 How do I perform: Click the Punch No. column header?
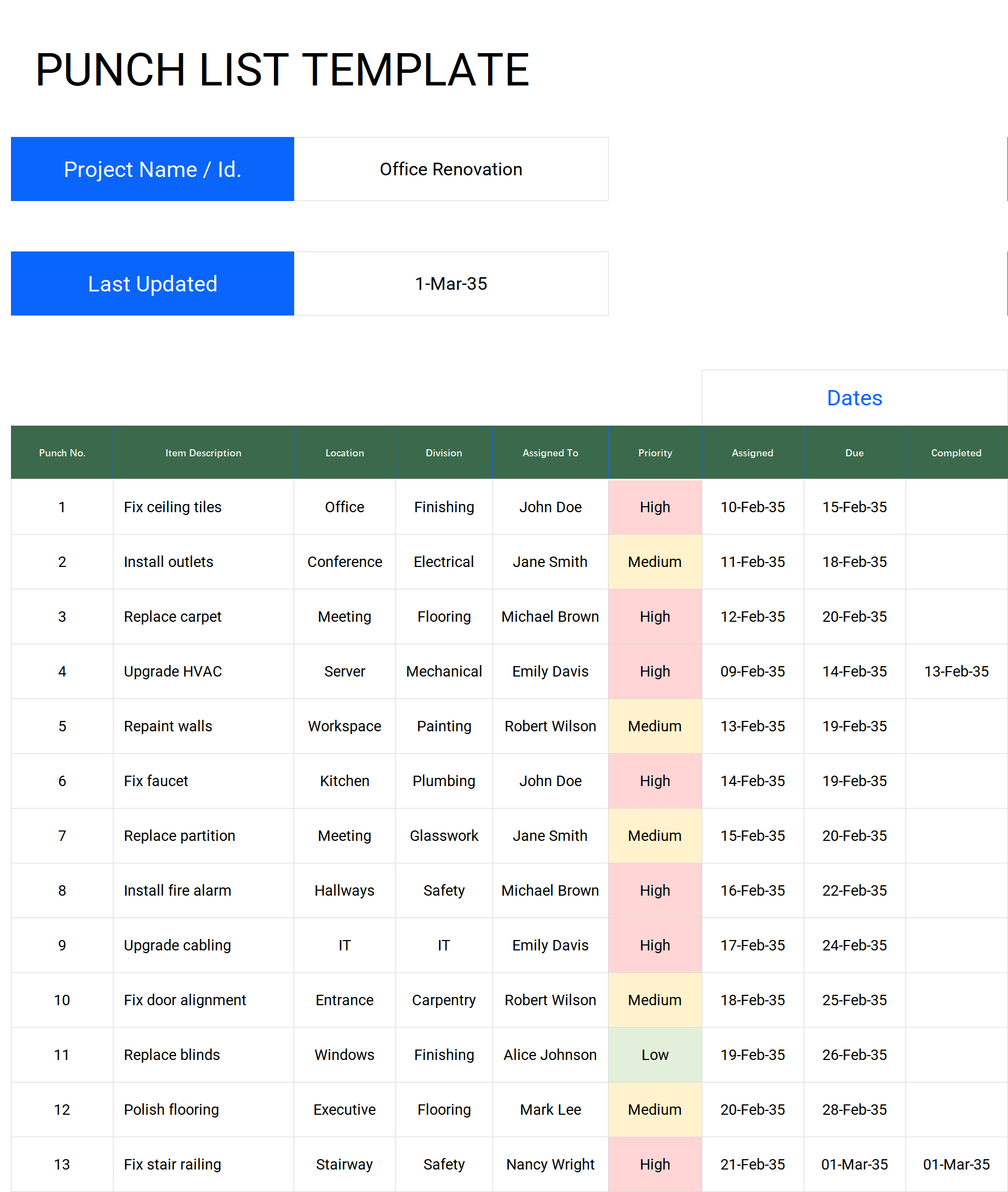(x=62, y=452)
